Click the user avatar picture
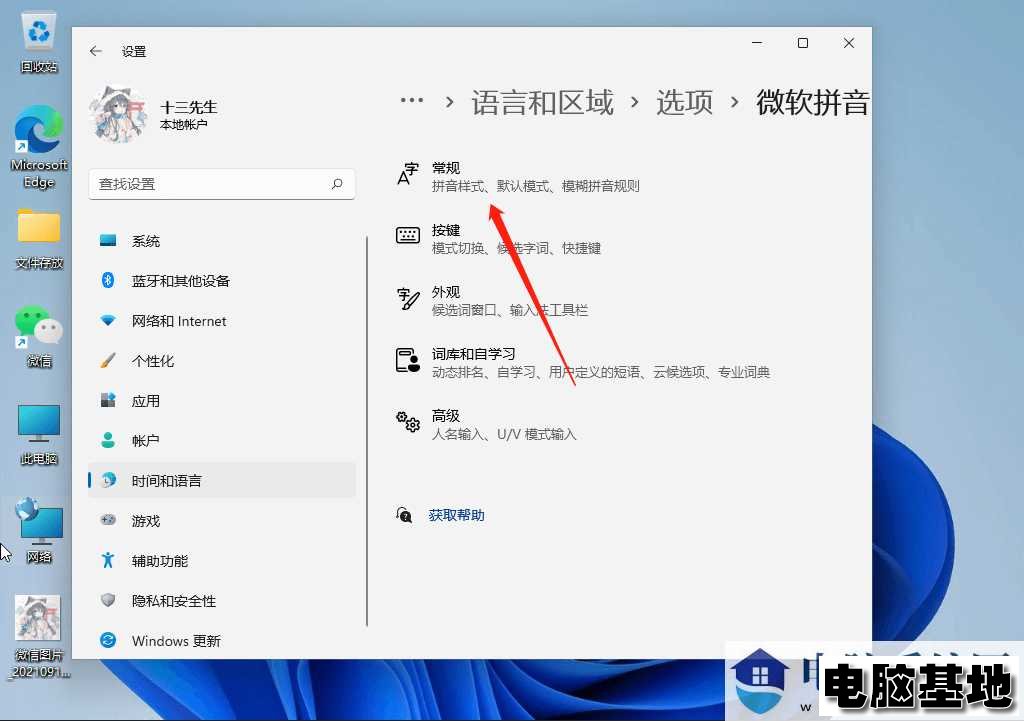Viewport: 1024px width, 721px height. (118, 115)
